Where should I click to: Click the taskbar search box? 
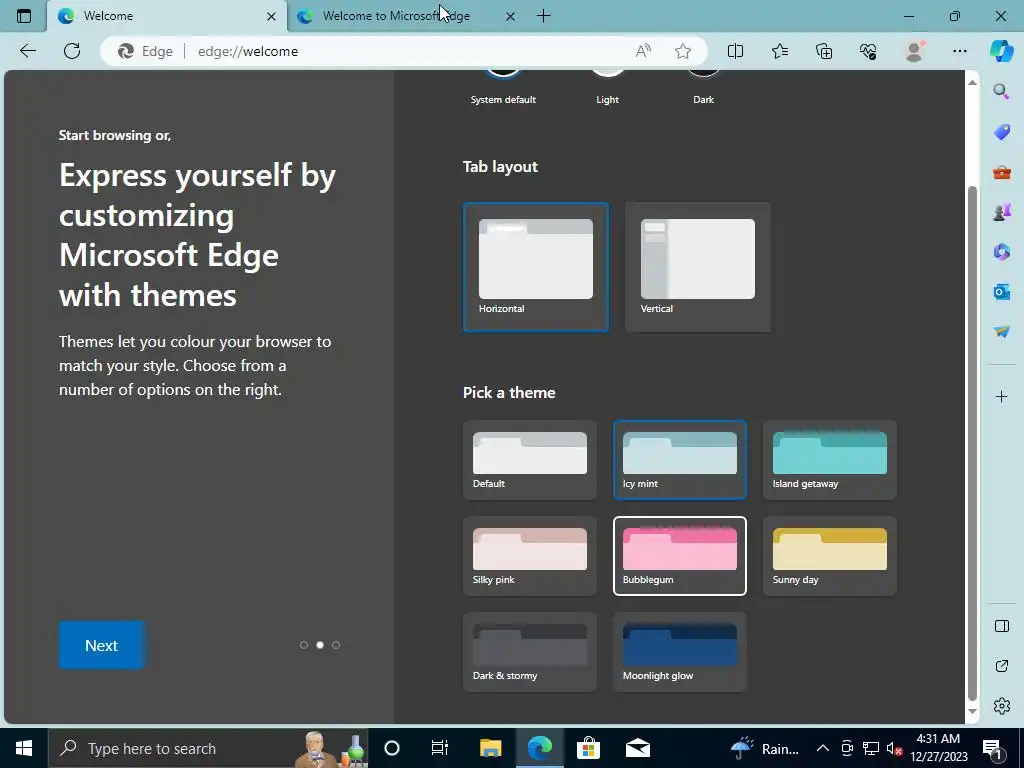[208, 748]
